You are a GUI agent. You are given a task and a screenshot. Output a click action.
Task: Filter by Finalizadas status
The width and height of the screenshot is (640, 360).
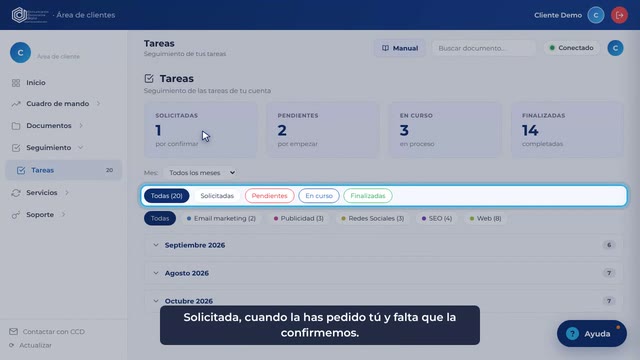(368, 196)
